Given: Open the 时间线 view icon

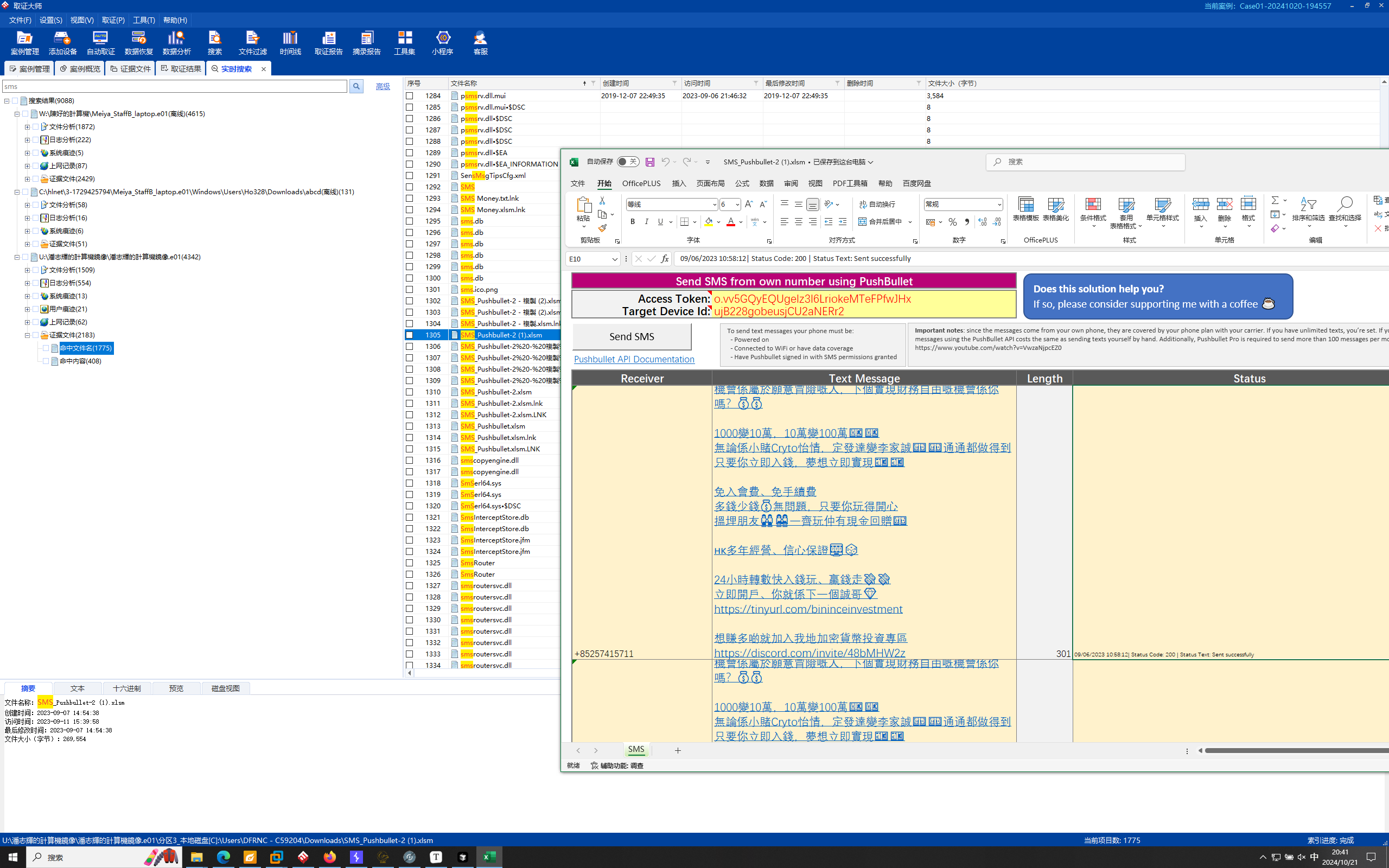Looking at the screenshot, I should pyautogui.click(x=290, y=43).
